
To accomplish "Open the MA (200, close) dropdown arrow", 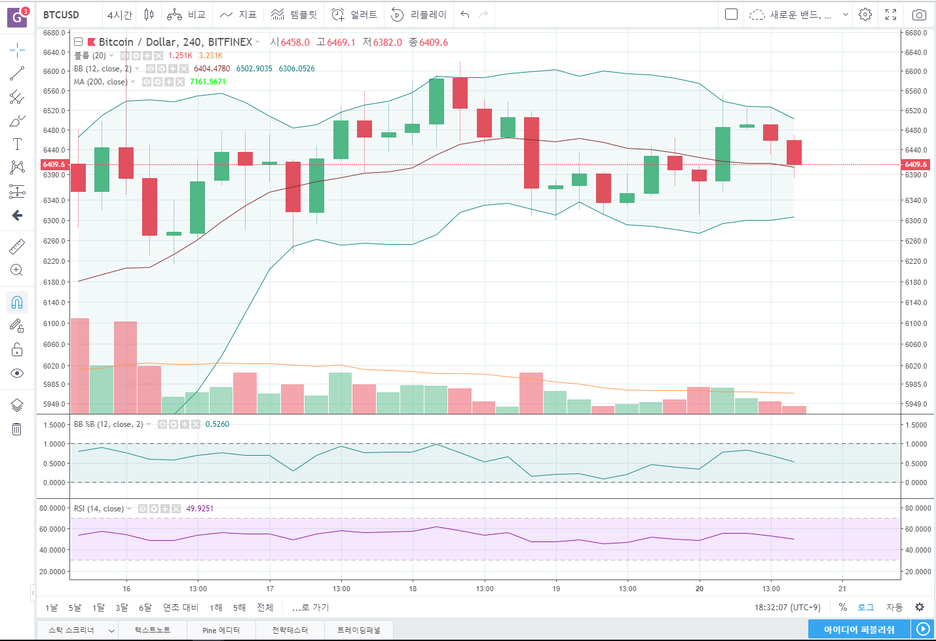I will [x=133, y=82].
